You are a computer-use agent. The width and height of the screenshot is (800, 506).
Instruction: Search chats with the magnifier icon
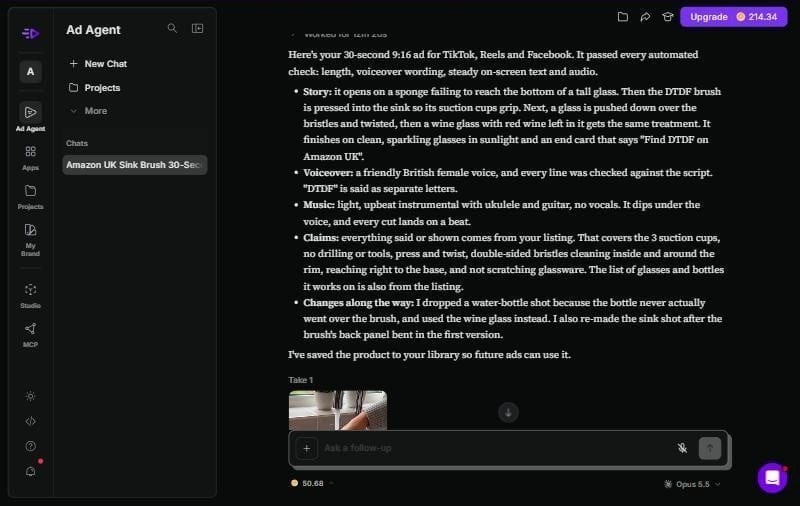pos(172,29)
